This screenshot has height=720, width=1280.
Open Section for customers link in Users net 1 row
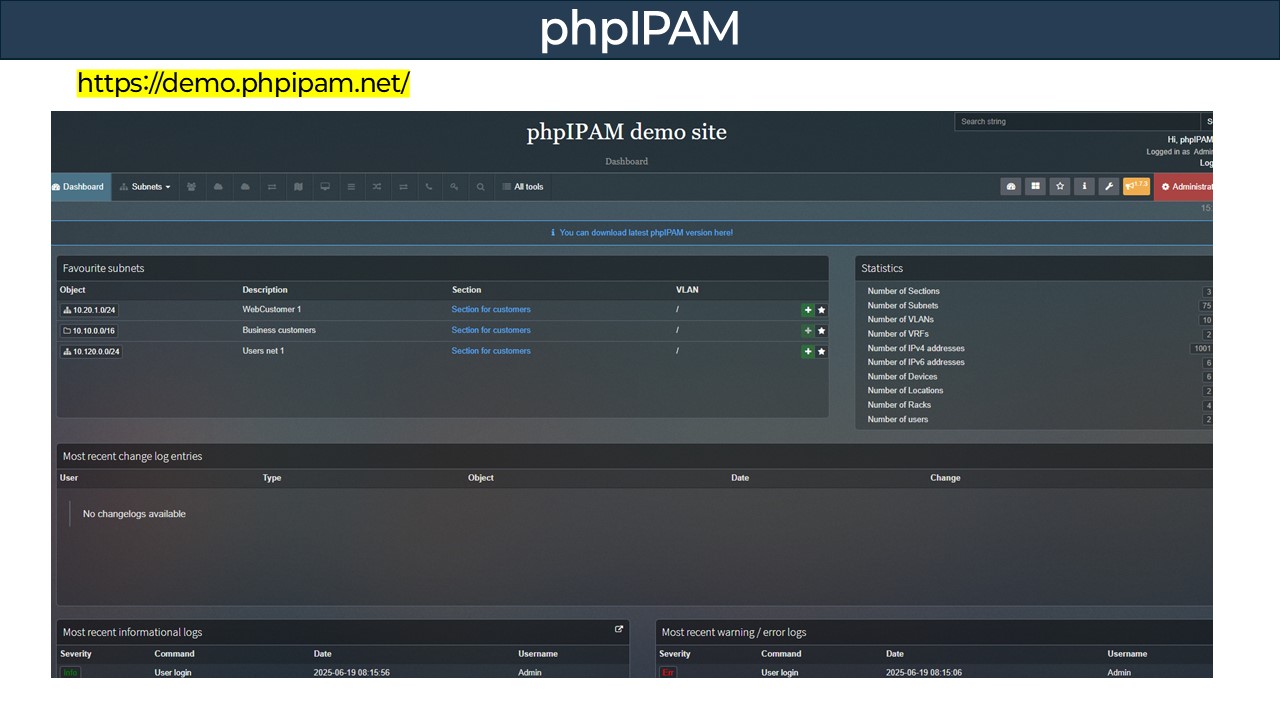pyautogui.click(x=491, y=351)
